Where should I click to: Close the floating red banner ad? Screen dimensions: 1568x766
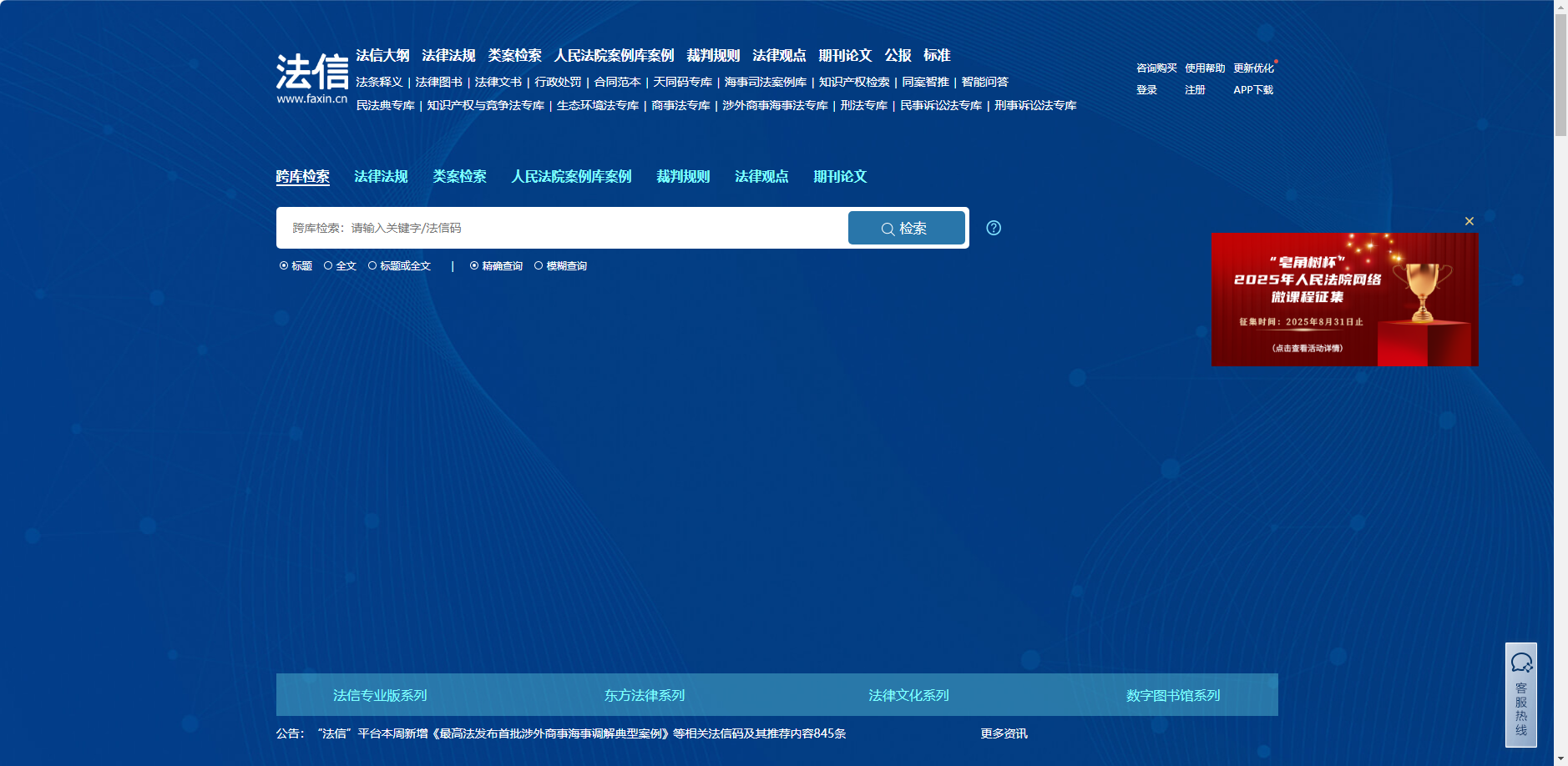pyautogui.click(x=1469, y=221)
